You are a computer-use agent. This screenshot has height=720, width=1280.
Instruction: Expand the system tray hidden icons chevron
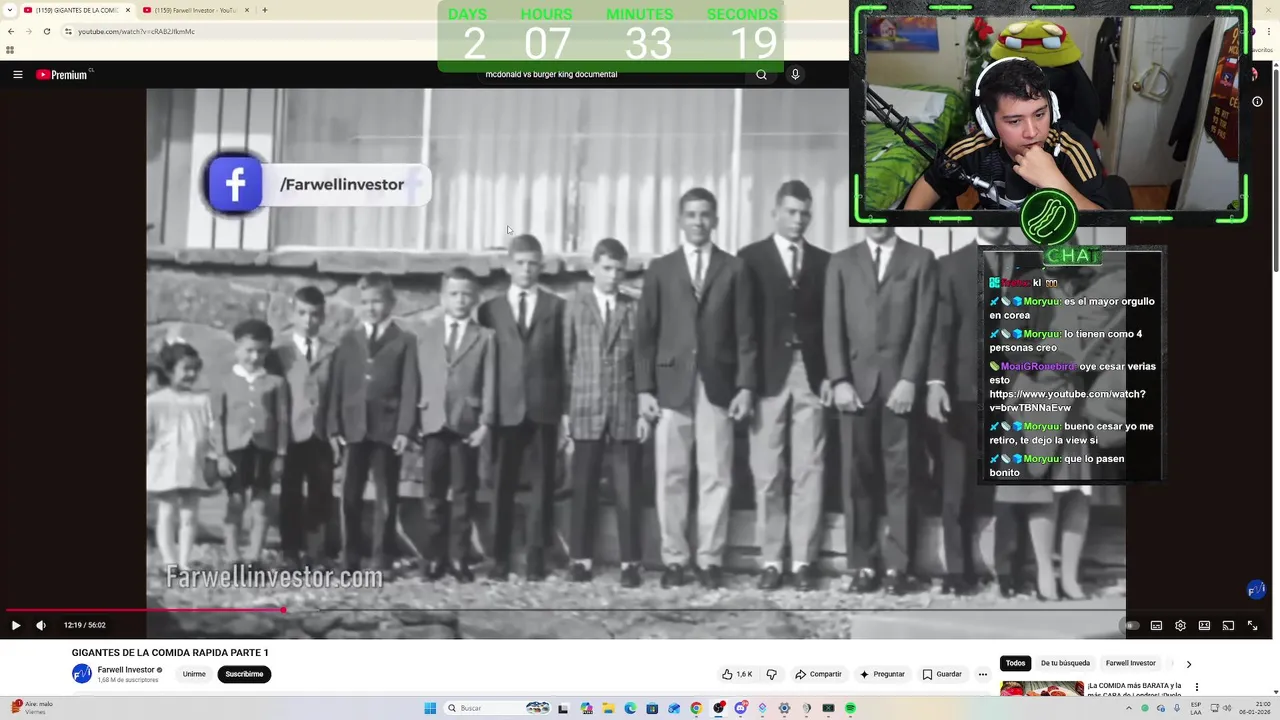pos(1129,708)
